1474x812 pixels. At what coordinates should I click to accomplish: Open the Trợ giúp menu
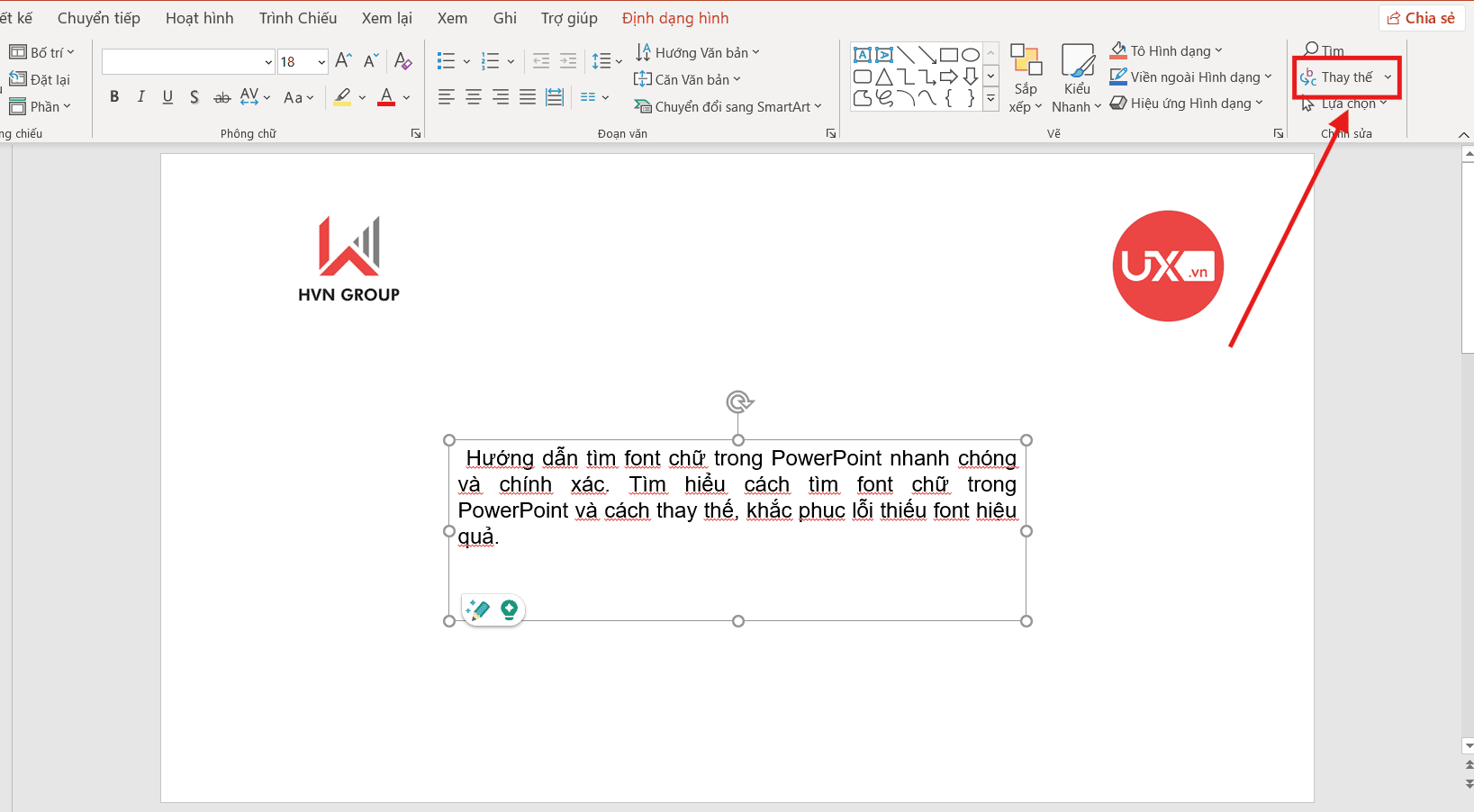[568, 17]
